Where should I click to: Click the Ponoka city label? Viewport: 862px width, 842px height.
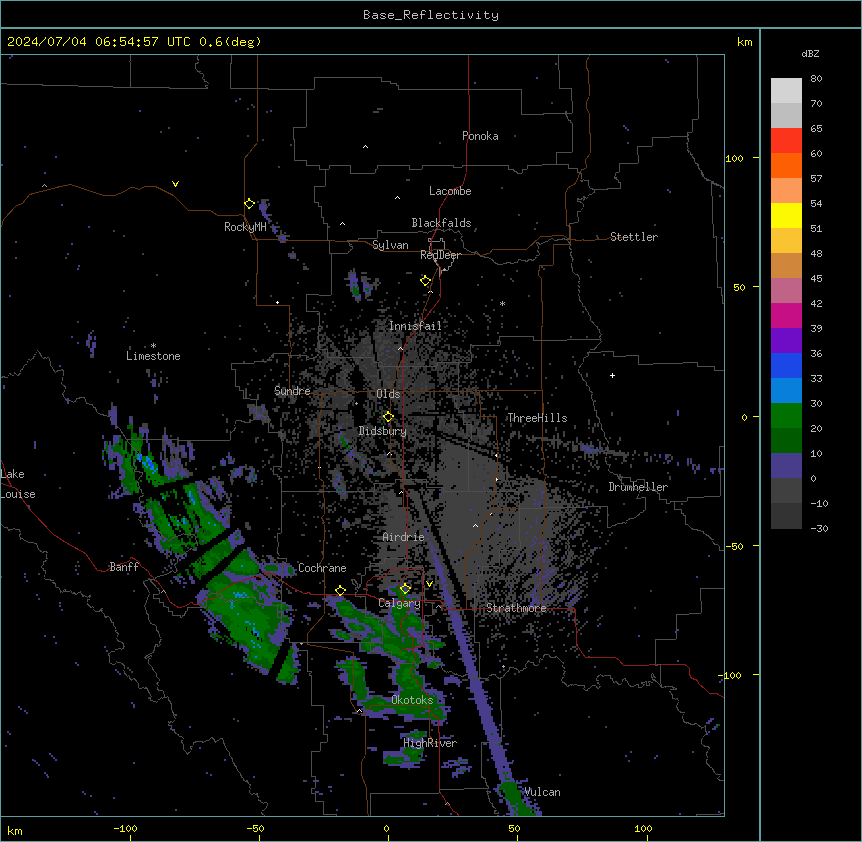(x=480, y=136)
